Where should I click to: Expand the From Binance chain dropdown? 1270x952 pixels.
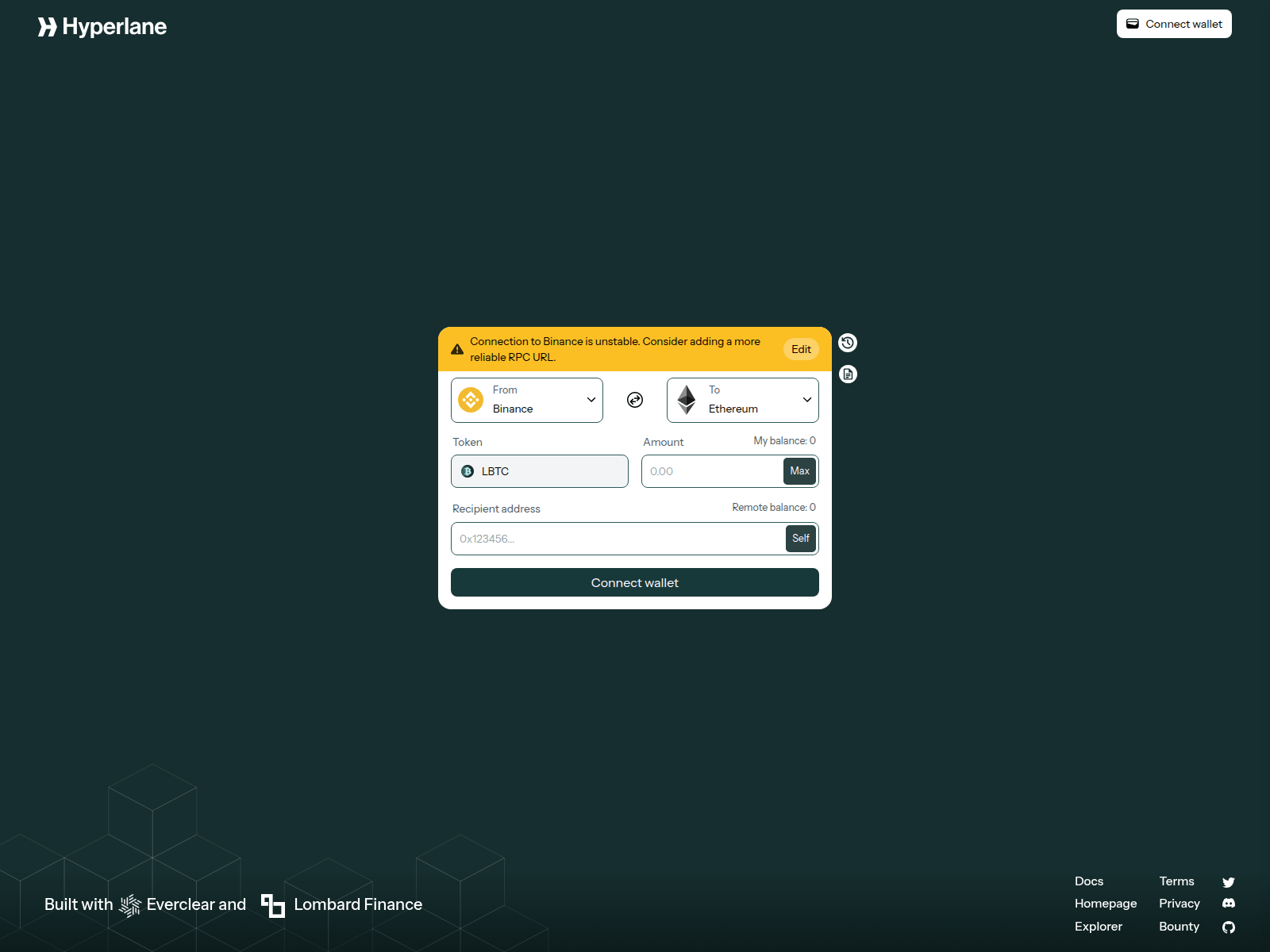click(x=527, y=400)
